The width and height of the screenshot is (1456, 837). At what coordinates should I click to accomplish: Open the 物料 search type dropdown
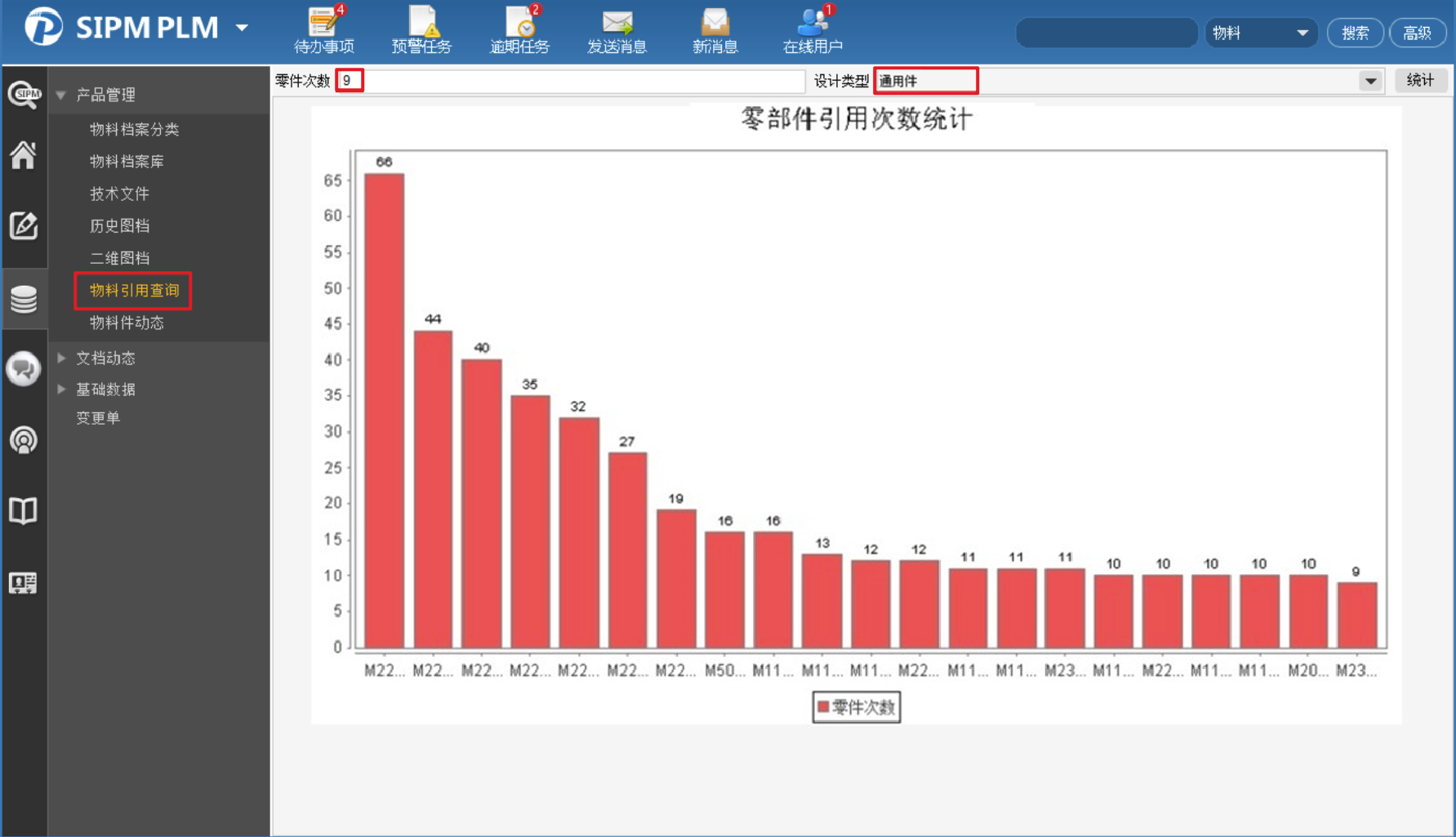point(1261,33)
